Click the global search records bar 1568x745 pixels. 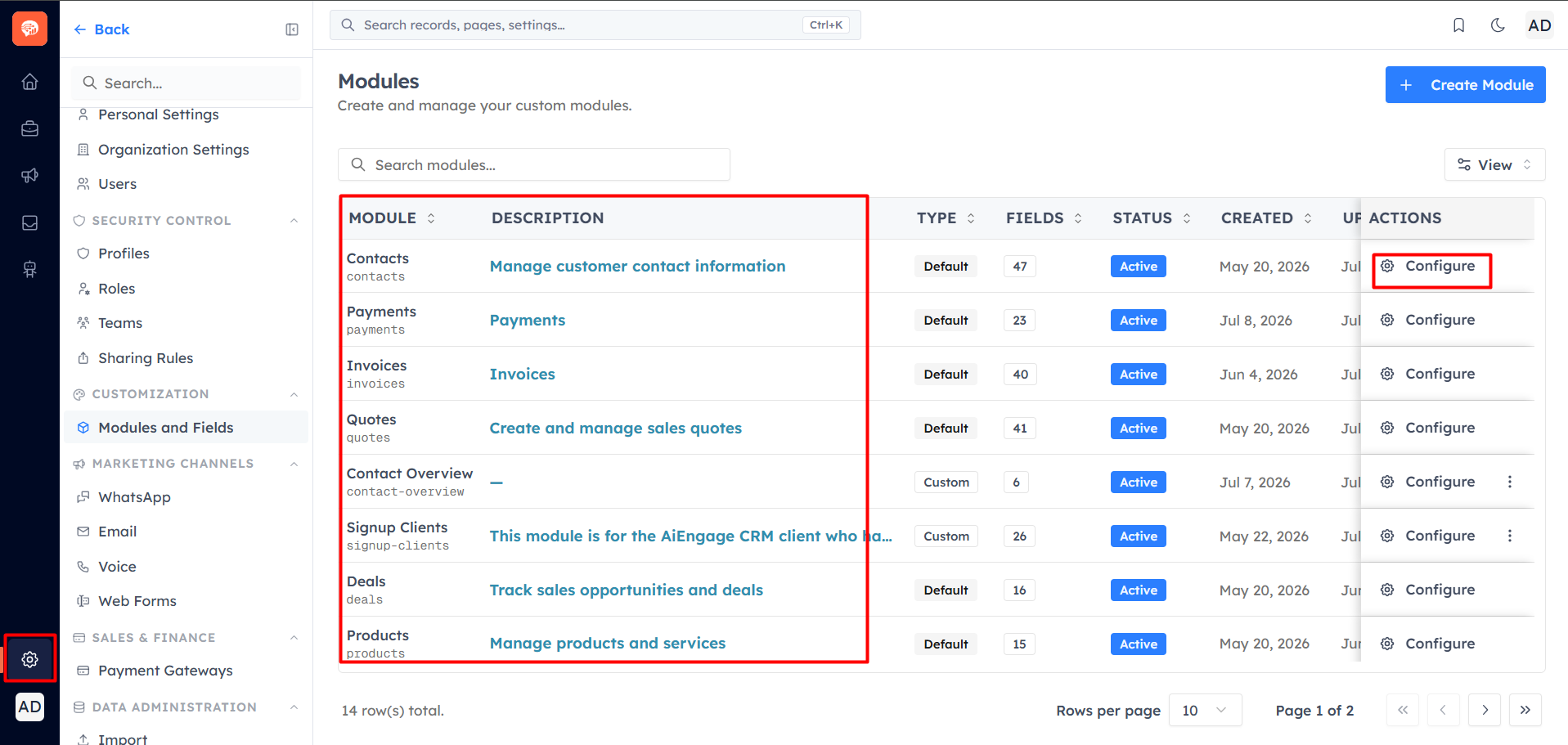tap(595, 25)
